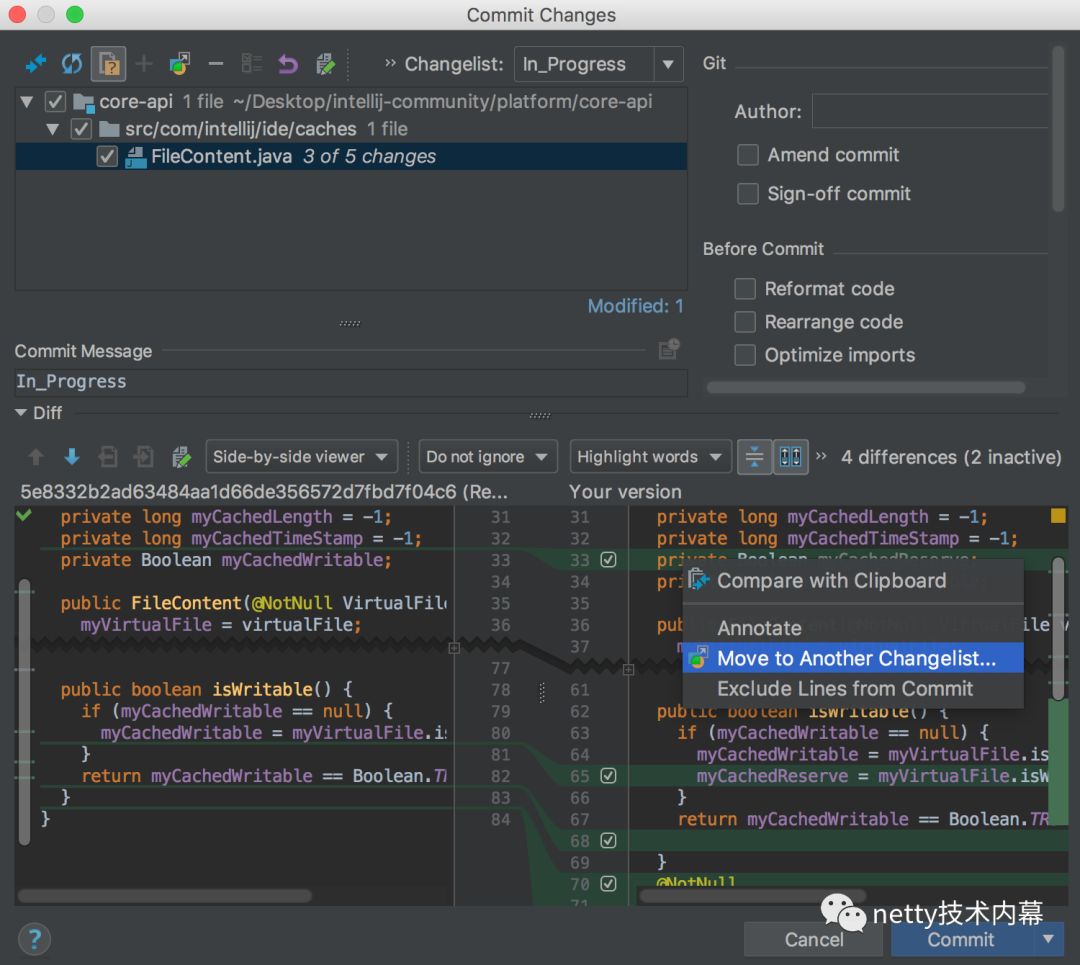Toggle synchronize scrolling icon
The image size is (1080, 965).
tap(790, 457)
